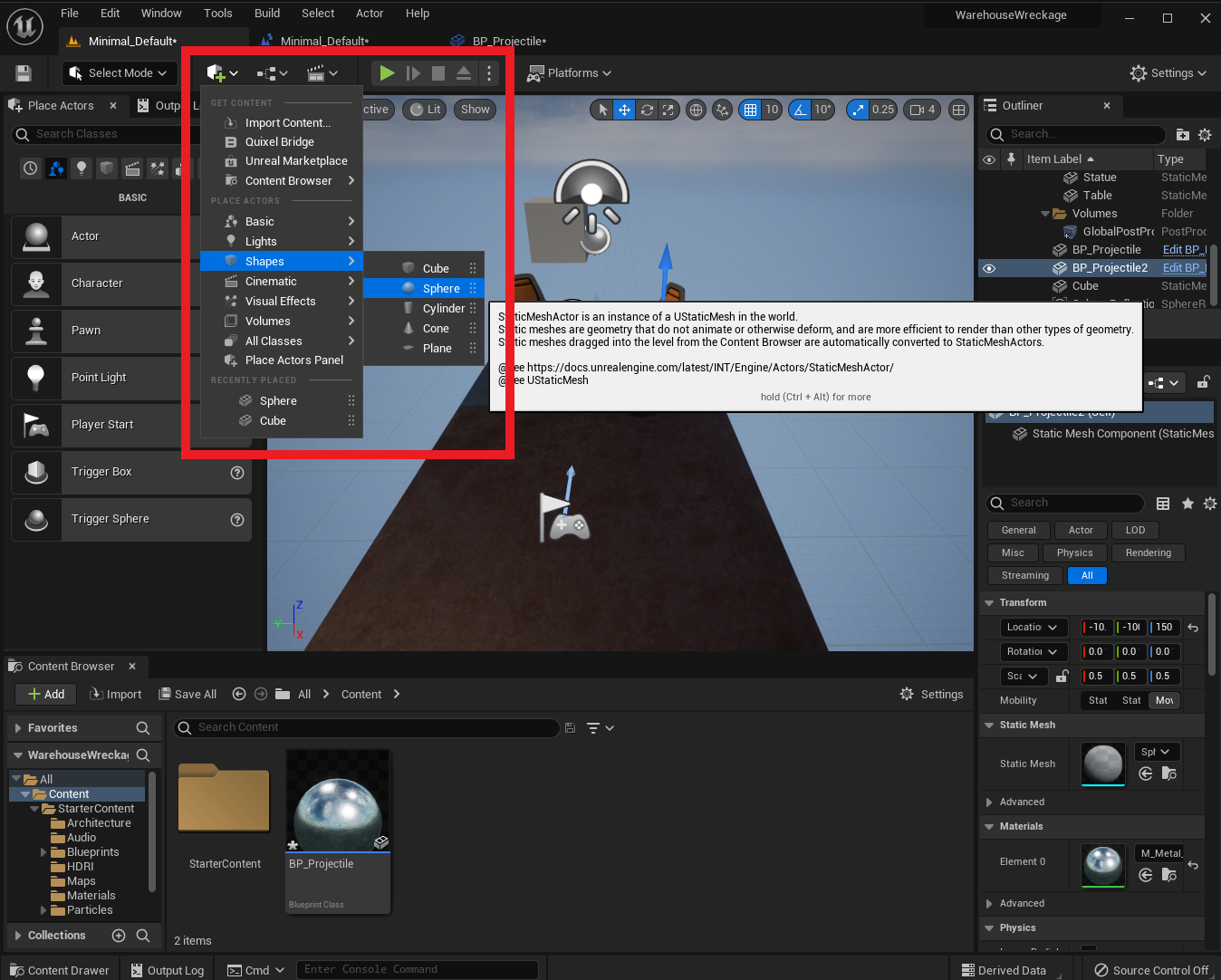Click the Eject from player icon

pos(464,73)
